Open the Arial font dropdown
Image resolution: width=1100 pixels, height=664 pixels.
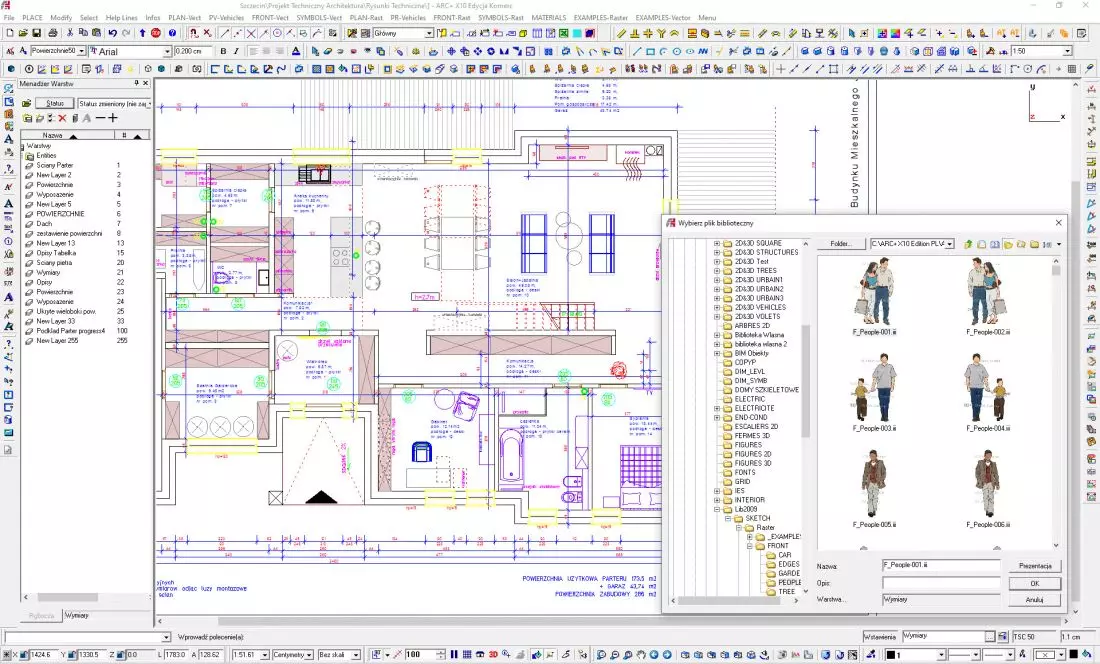pyautogui.click(x=167, y=51)
